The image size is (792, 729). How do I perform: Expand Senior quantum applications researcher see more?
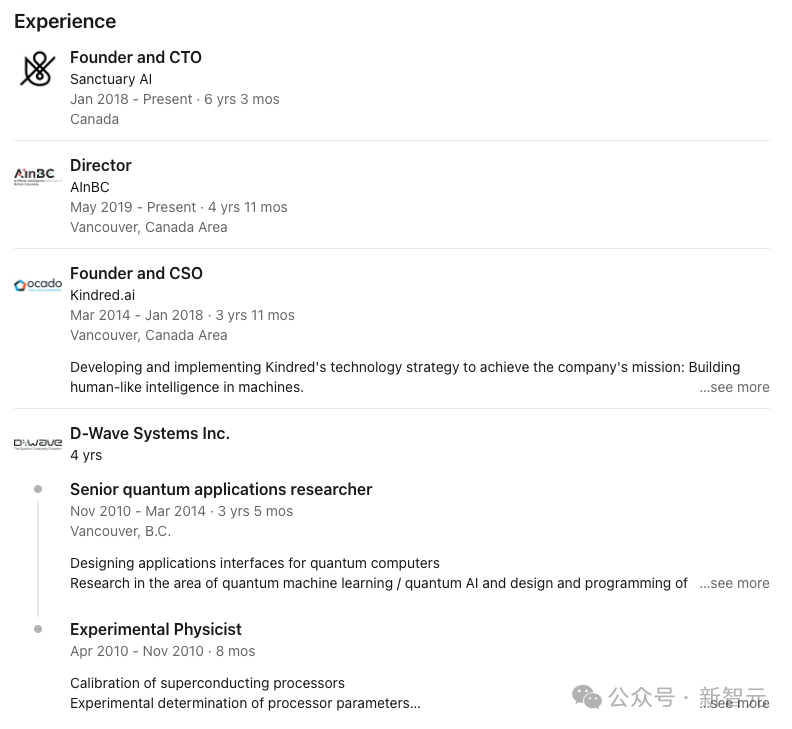point(734,583)
